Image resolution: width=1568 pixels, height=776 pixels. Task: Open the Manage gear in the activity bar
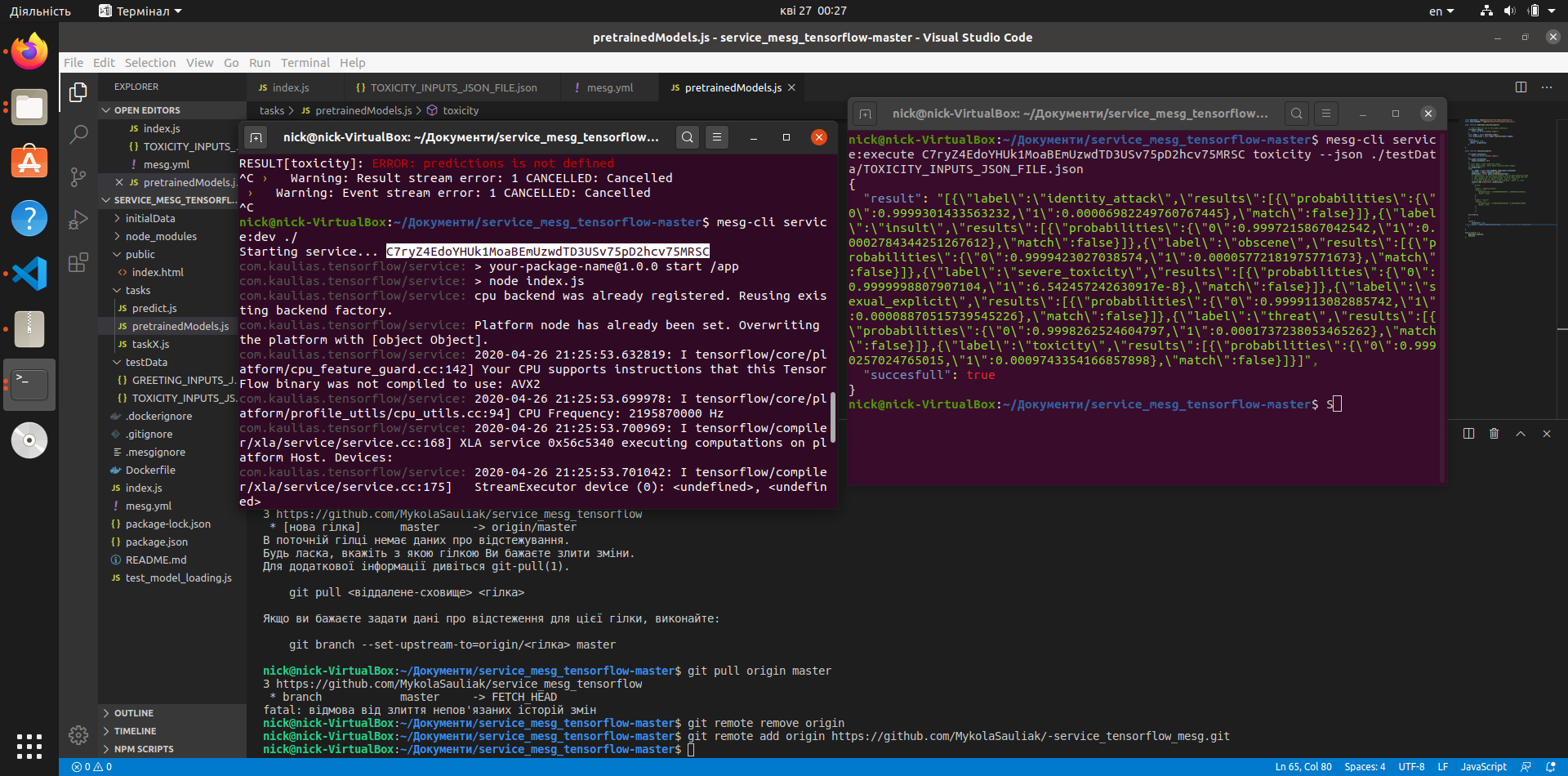(x=78, y=735)
